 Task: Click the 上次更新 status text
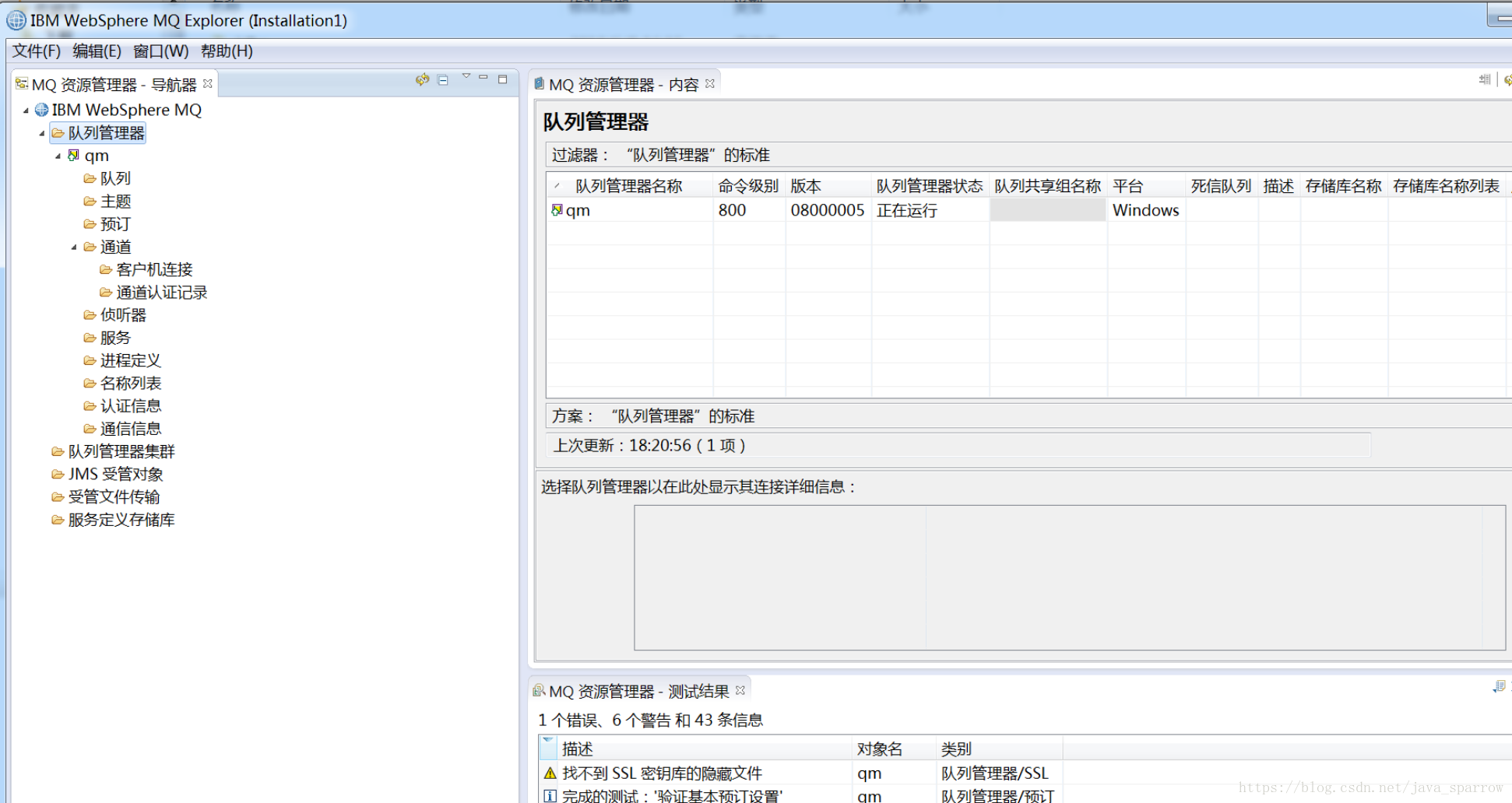[649, 445]
